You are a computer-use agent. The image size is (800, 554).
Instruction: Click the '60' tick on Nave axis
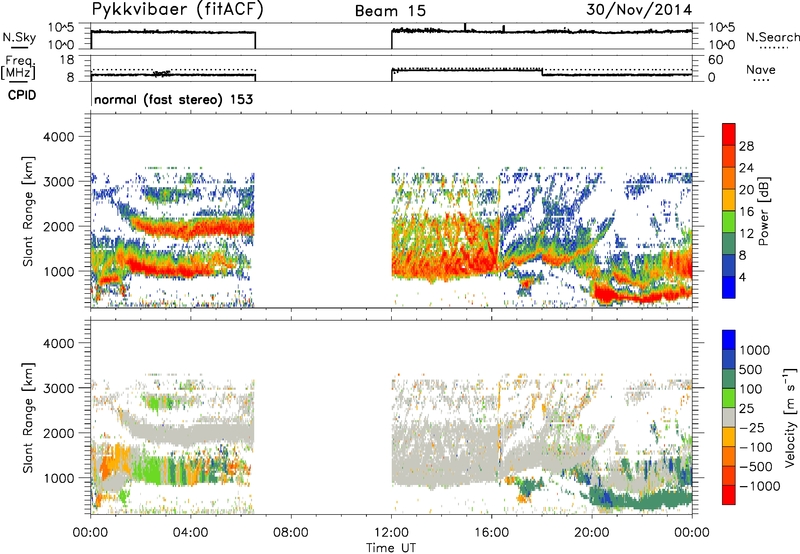(715, 60)
